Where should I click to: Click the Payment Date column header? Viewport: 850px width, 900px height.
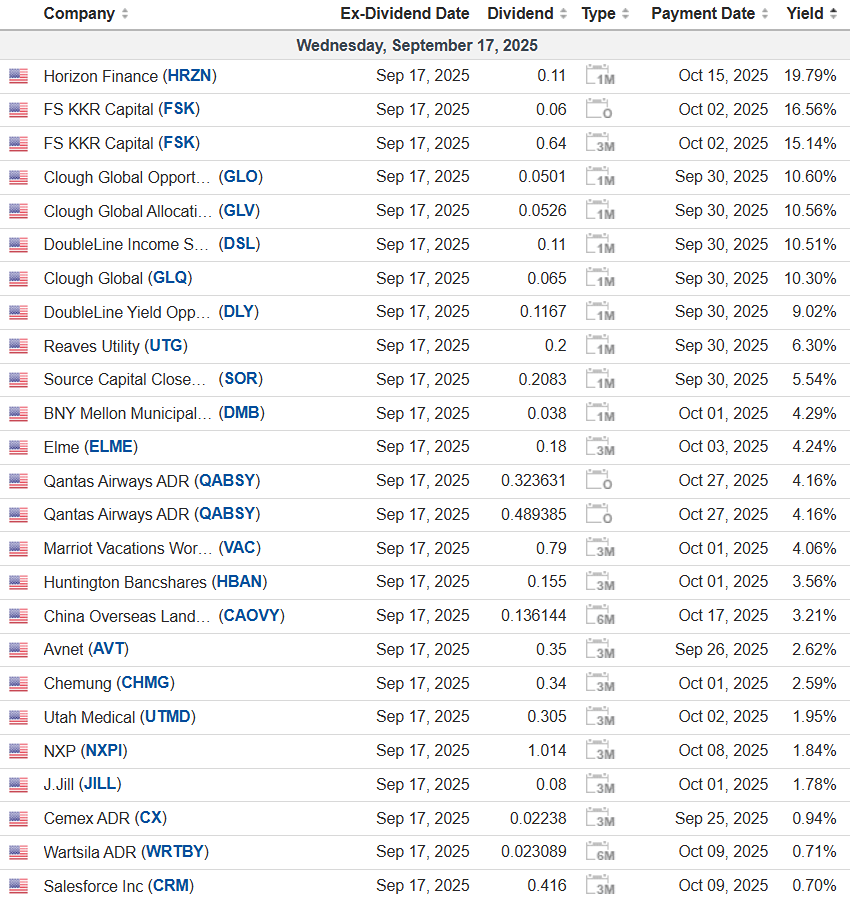pos(703,14)
